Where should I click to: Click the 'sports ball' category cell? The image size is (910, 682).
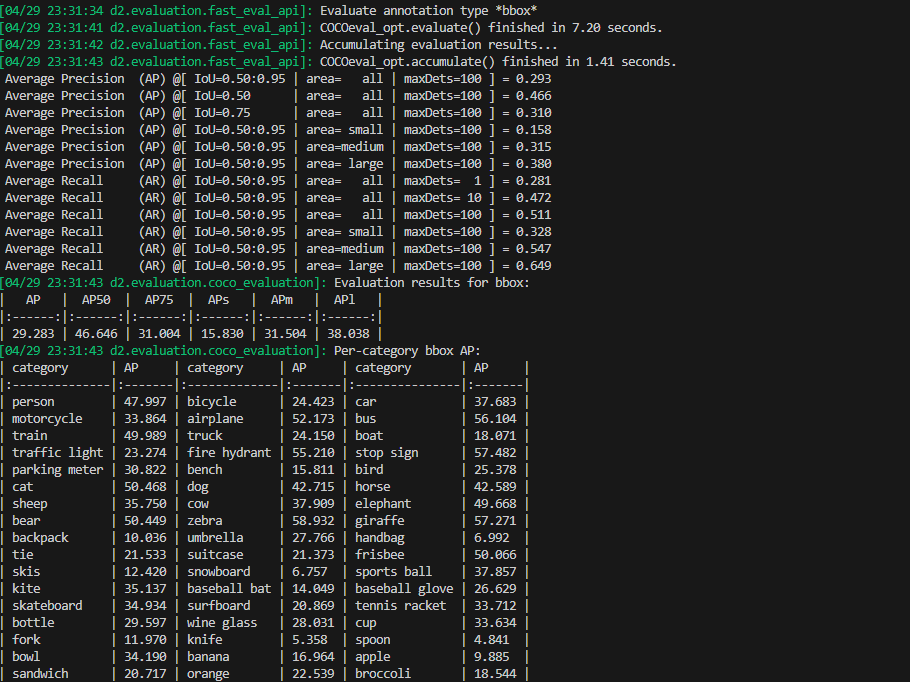(393, 572)
